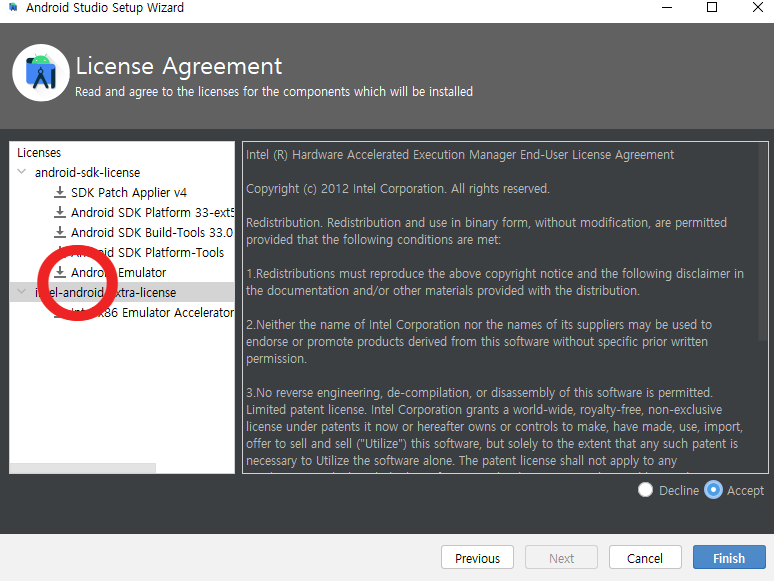774x581 pixels.
Task: Click the Next button
Action: pos(561,557)
